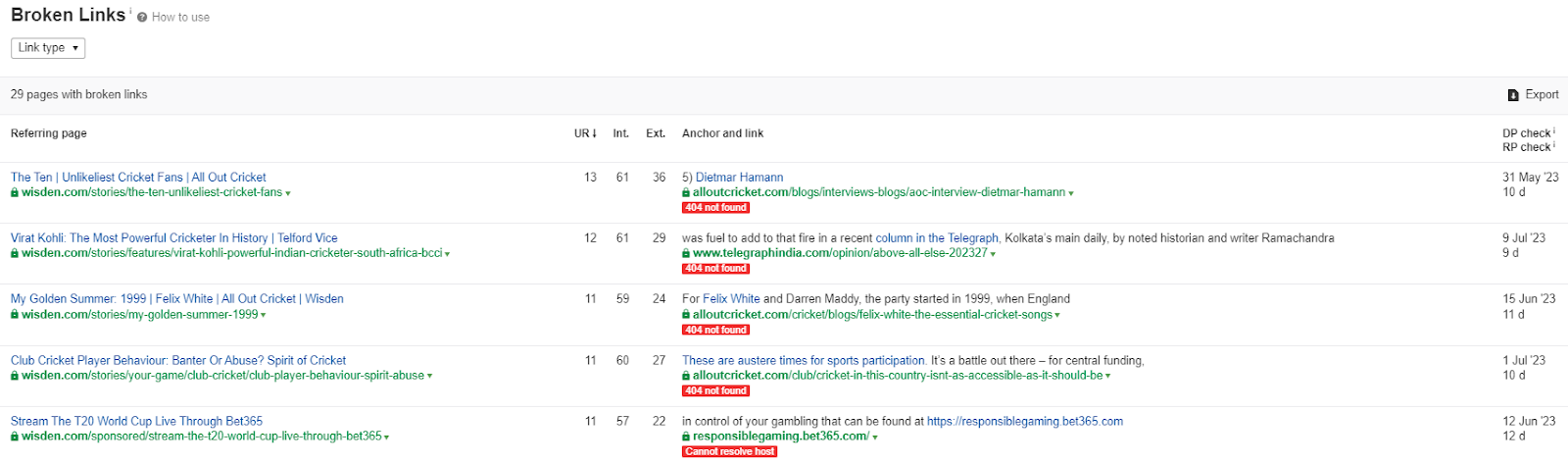Viewport: 1568px width, 464px height.
Task: Export the broken links report
Action: (1533, 95)
